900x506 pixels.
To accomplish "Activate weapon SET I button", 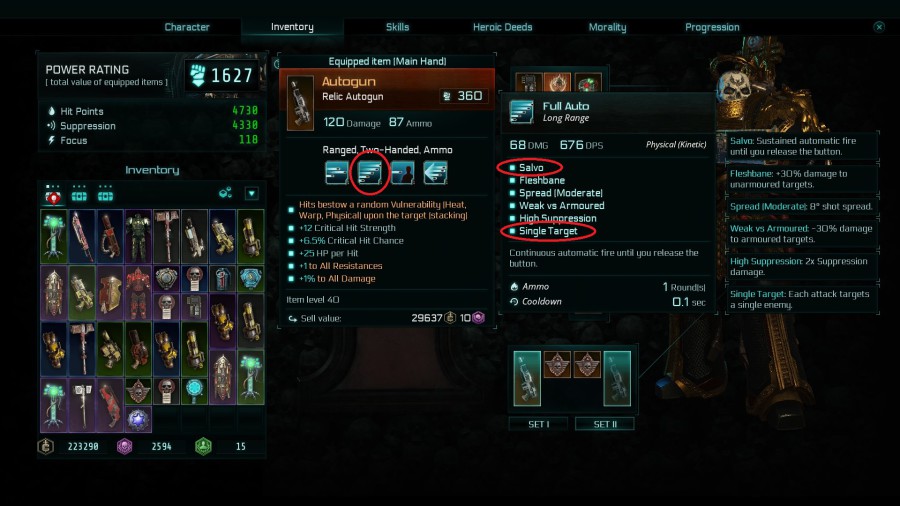I will [x=538, y=424].
